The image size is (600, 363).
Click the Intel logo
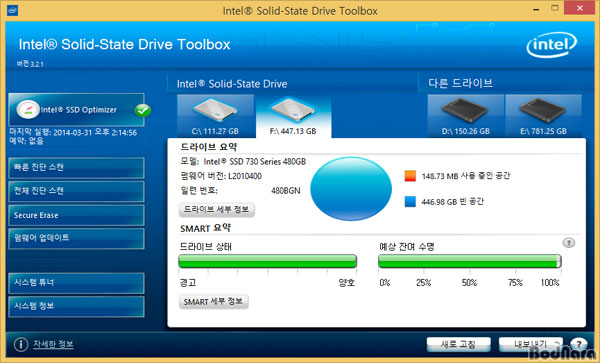[x=552, y=45]
